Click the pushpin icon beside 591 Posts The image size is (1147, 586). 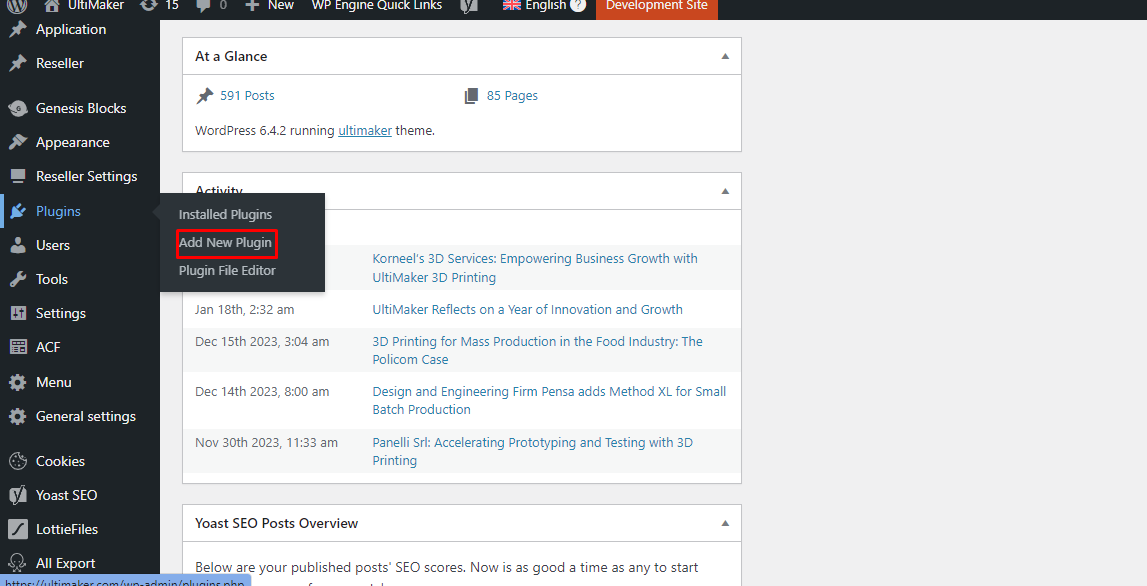pos(205,96)
